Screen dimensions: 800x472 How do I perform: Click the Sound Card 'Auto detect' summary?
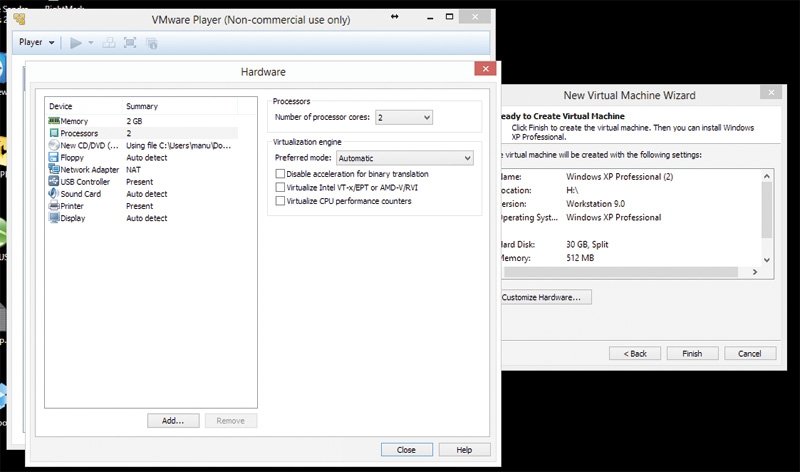coord(146,194)
